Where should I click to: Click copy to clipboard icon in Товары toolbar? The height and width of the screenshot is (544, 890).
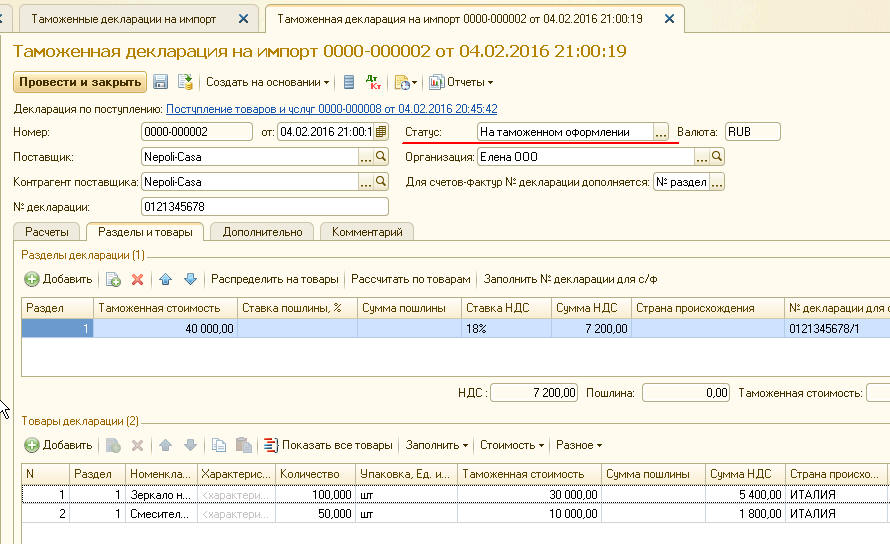[x=219, y=445]
